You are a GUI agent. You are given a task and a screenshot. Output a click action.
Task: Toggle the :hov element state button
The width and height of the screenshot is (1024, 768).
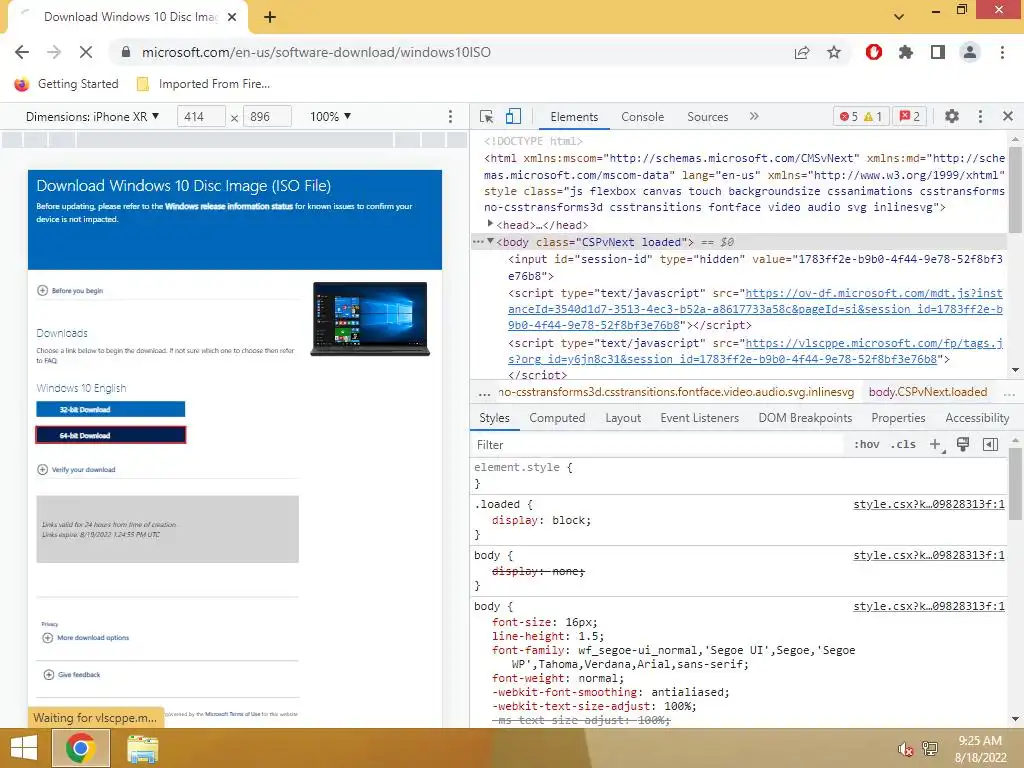[867, 445]
